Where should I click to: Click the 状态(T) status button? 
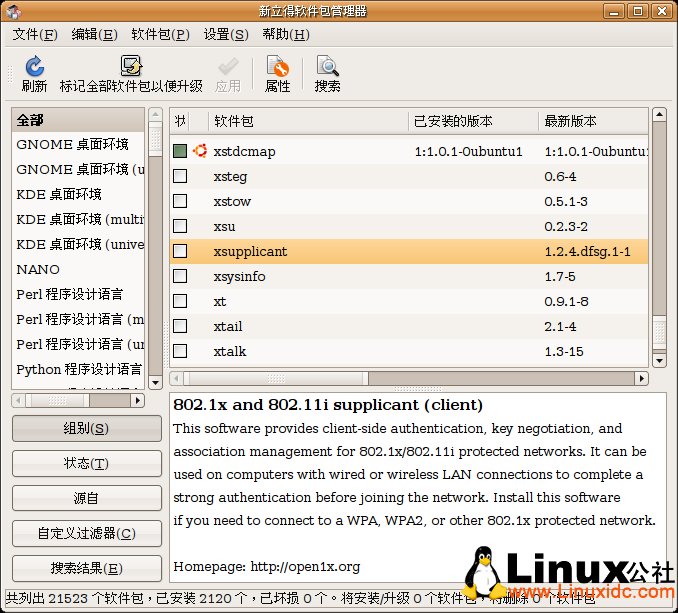coord(86,463)
